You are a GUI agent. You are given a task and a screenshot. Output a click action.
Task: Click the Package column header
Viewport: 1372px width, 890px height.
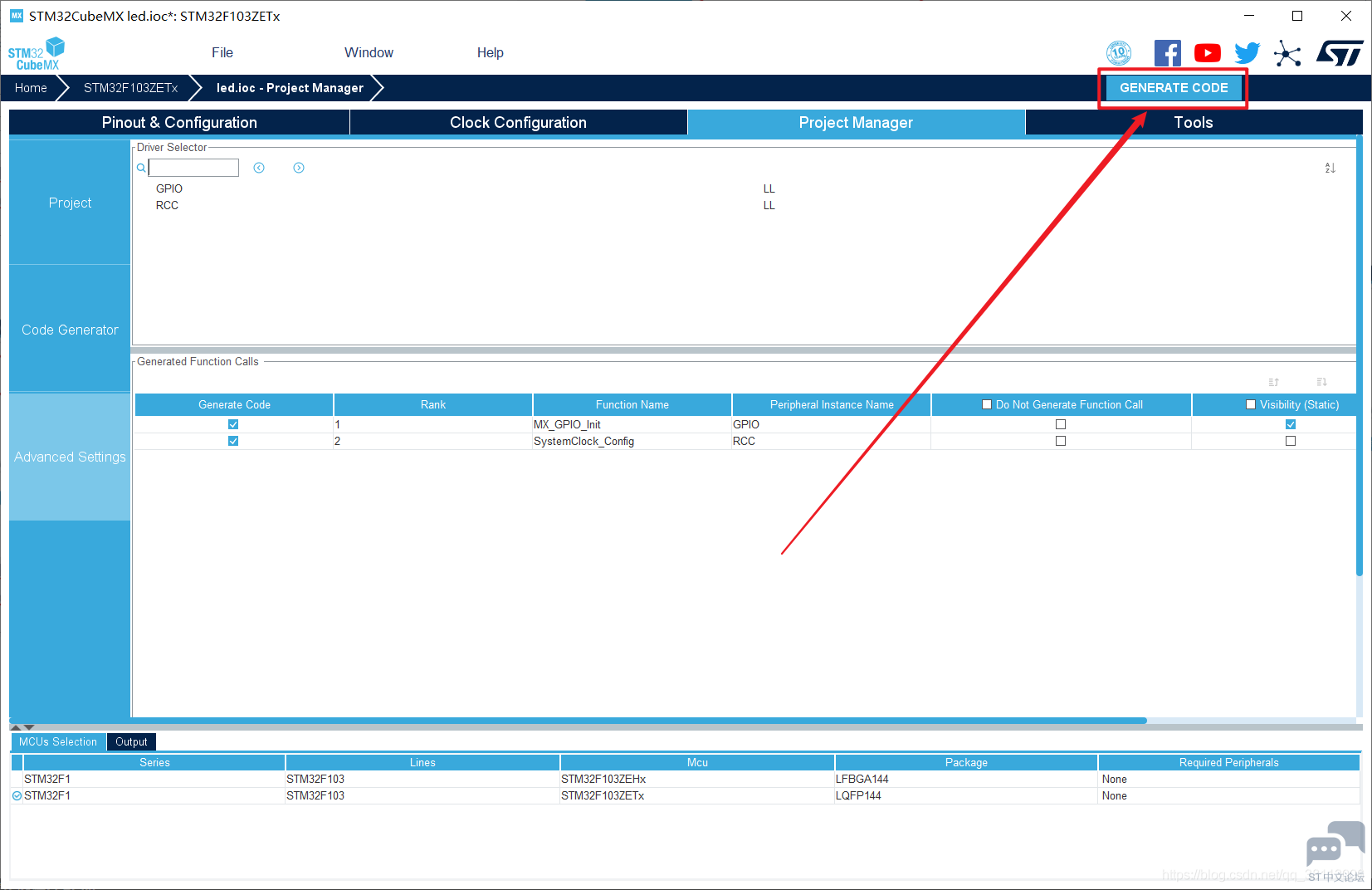pos(966,762)
